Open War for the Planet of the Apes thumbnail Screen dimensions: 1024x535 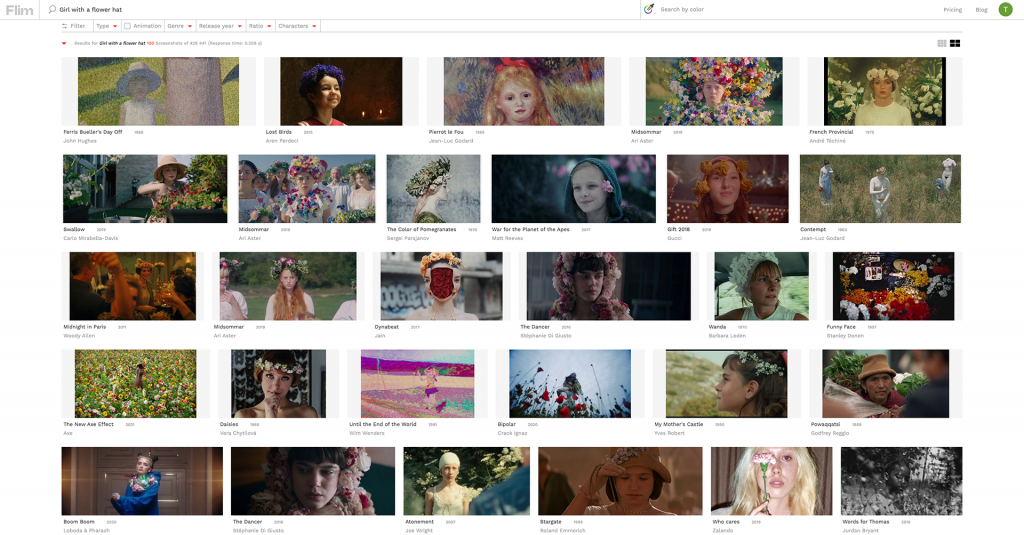tap(573, 189)
